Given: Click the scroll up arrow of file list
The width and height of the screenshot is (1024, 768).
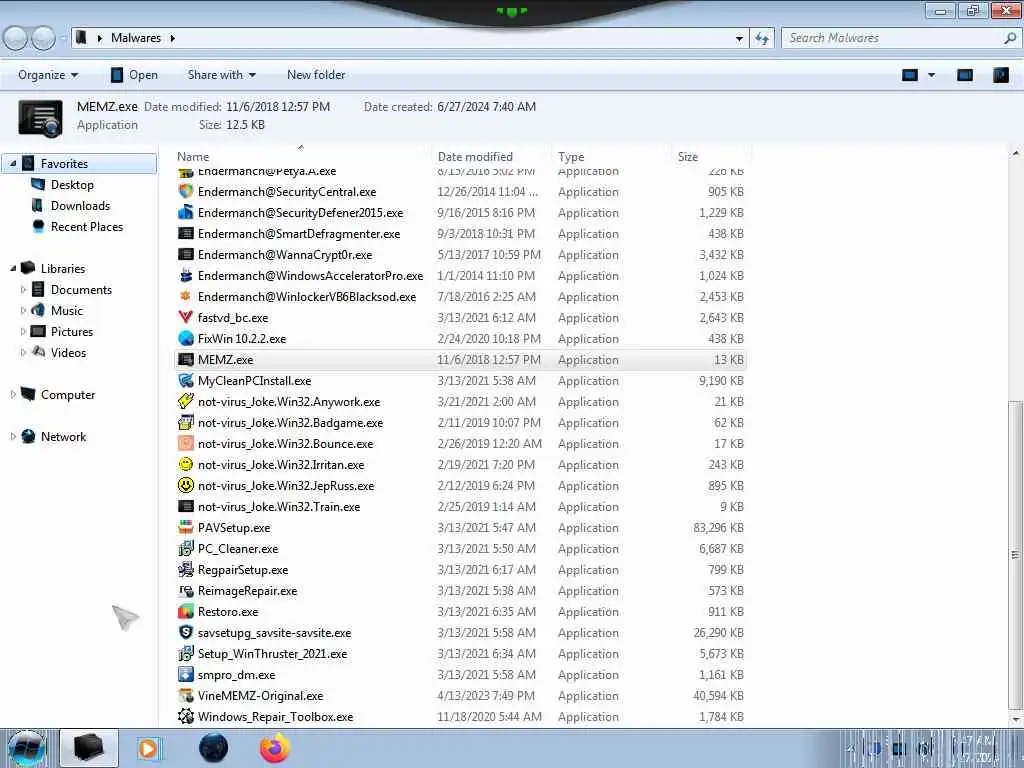Looking at the screenshot, I should [1015, 153].
